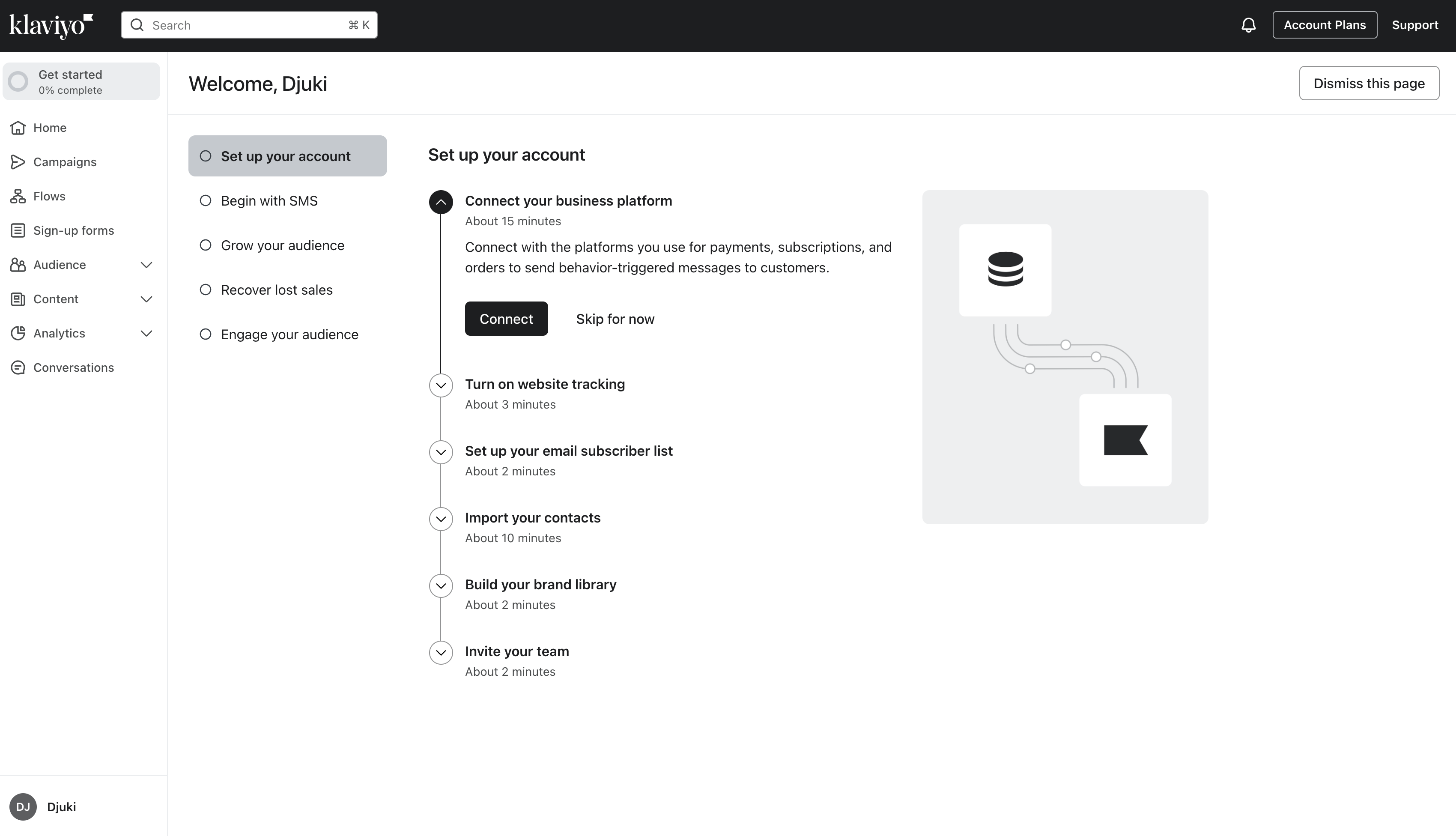This screenshot has height=836, width=1456.
Task: Select the Recover lost sales step
Action: pos(276,290)
